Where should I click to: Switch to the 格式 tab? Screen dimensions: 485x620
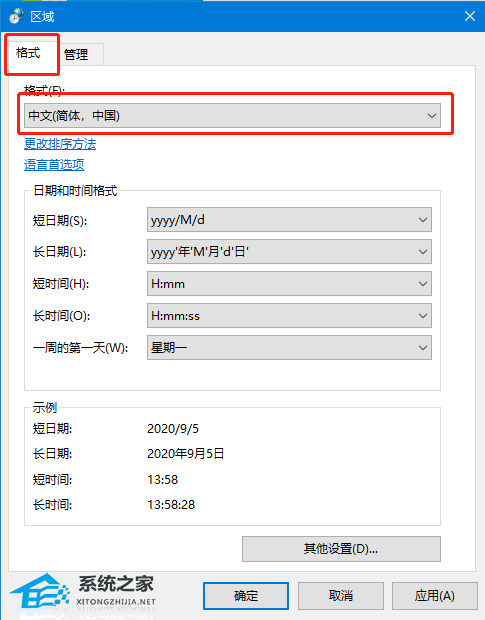28,53
